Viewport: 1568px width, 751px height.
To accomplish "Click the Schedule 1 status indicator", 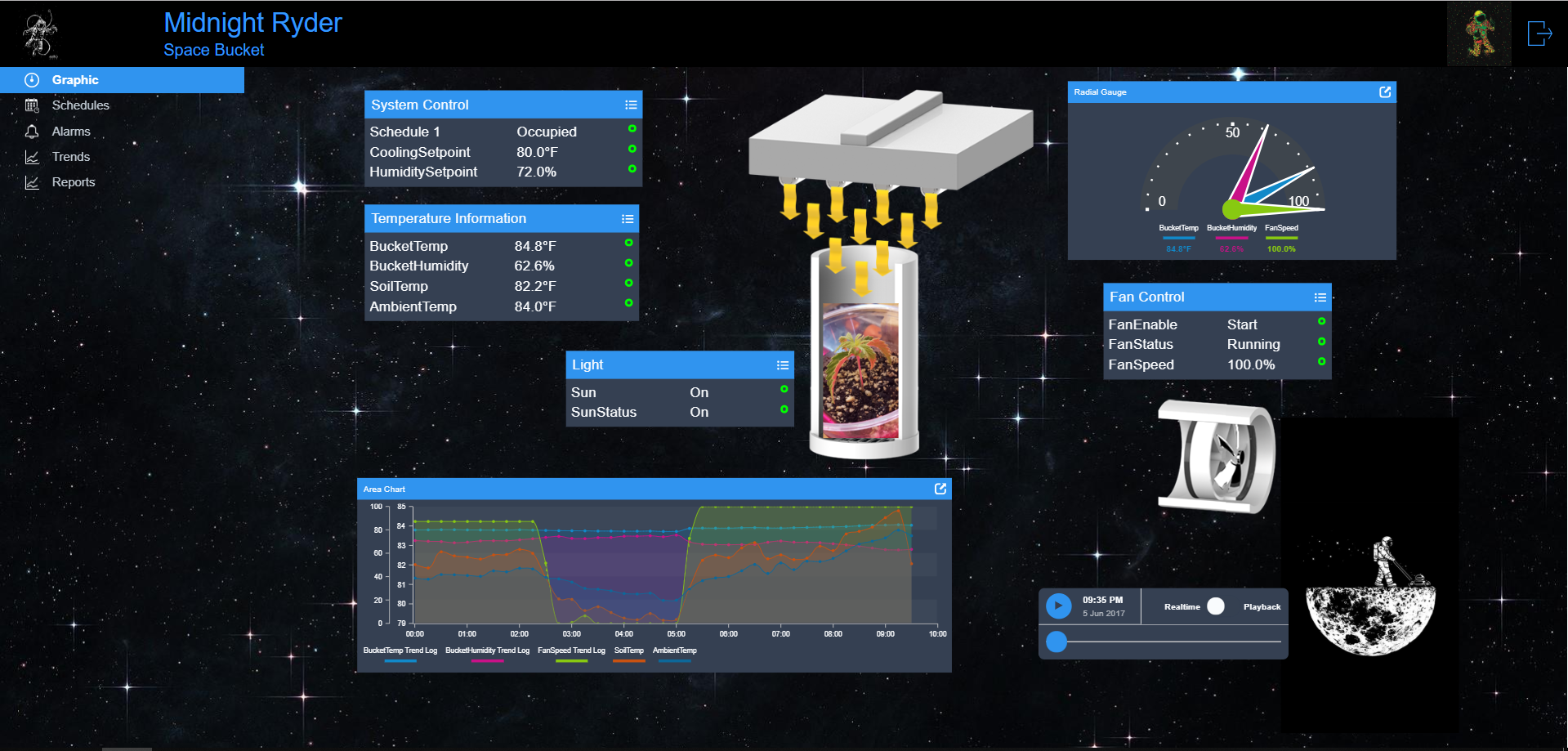I will [x=632, y=129].
